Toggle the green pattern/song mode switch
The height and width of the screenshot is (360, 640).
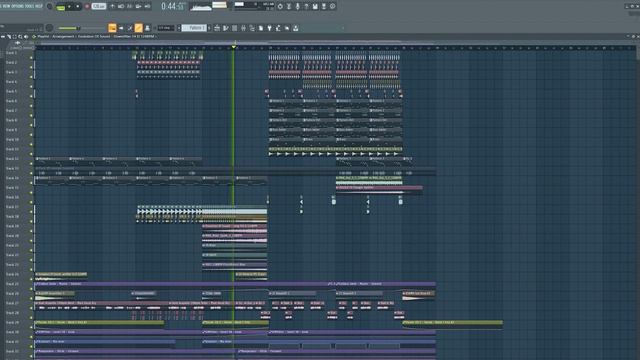click(x=60, y=7)
